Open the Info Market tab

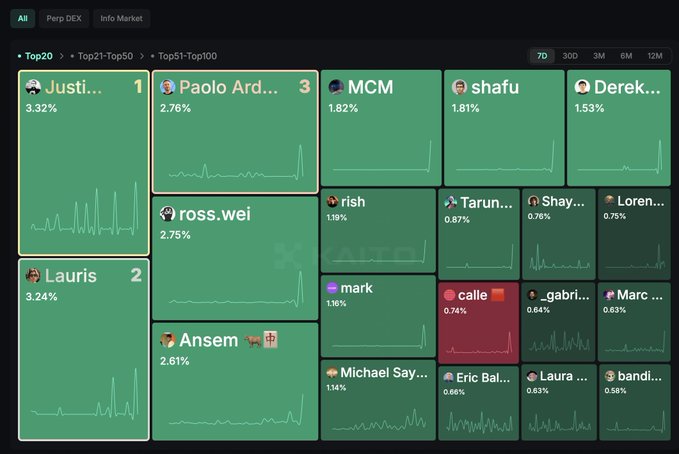pyautogui.click(x=121, y=19)
